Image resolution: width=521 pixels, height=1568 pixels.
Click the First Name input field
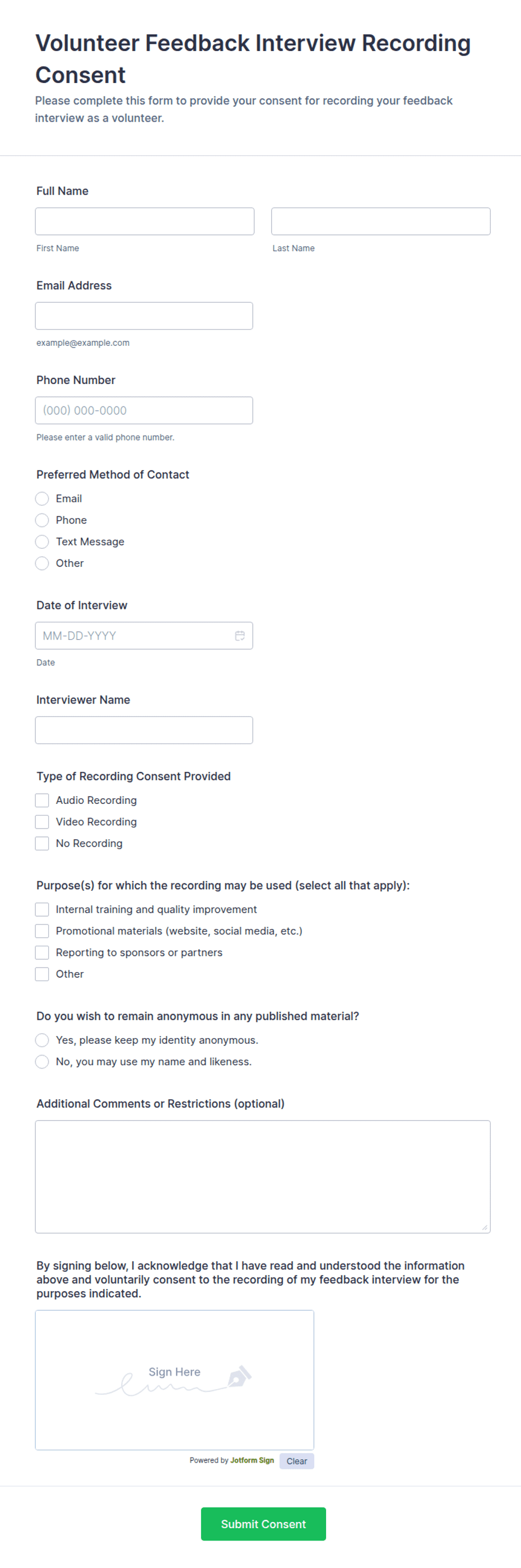pos(145,221)
